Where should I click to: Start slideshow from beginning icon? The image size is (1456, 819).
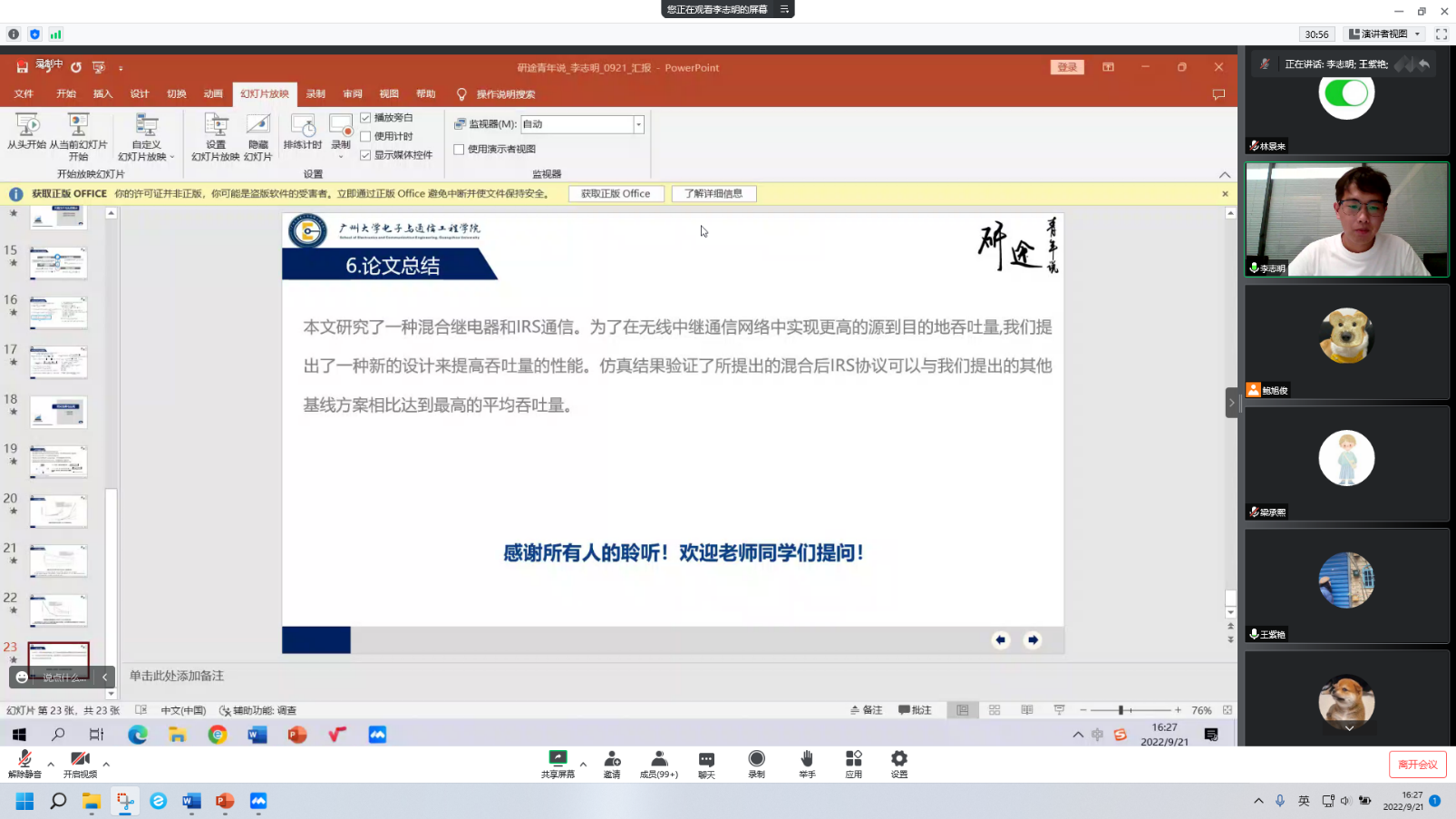[27, 125]
